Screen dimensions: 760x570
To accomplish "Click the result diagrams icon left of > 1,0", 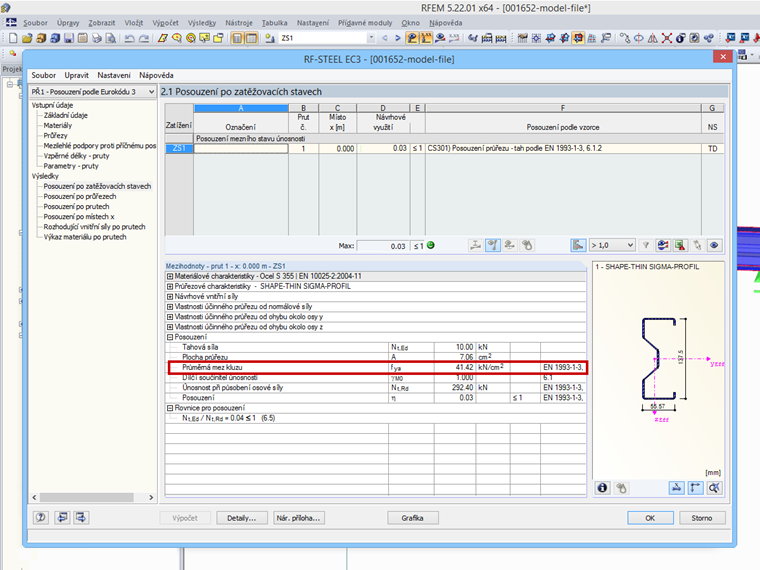I will tap(578, 245).
